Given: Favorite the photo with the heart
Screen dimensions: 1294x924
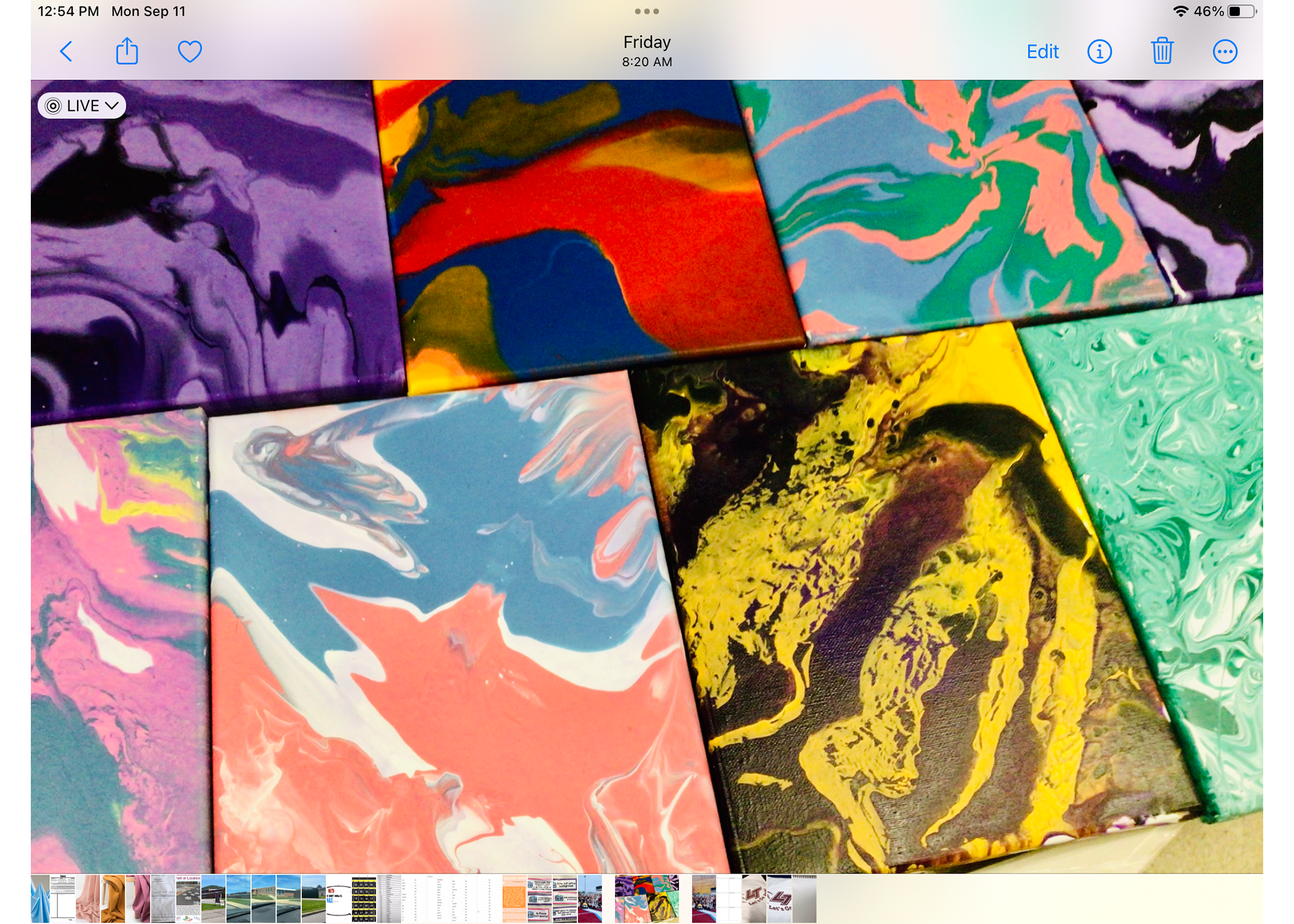Looking at the screenshot, I should tap(190, 52).
